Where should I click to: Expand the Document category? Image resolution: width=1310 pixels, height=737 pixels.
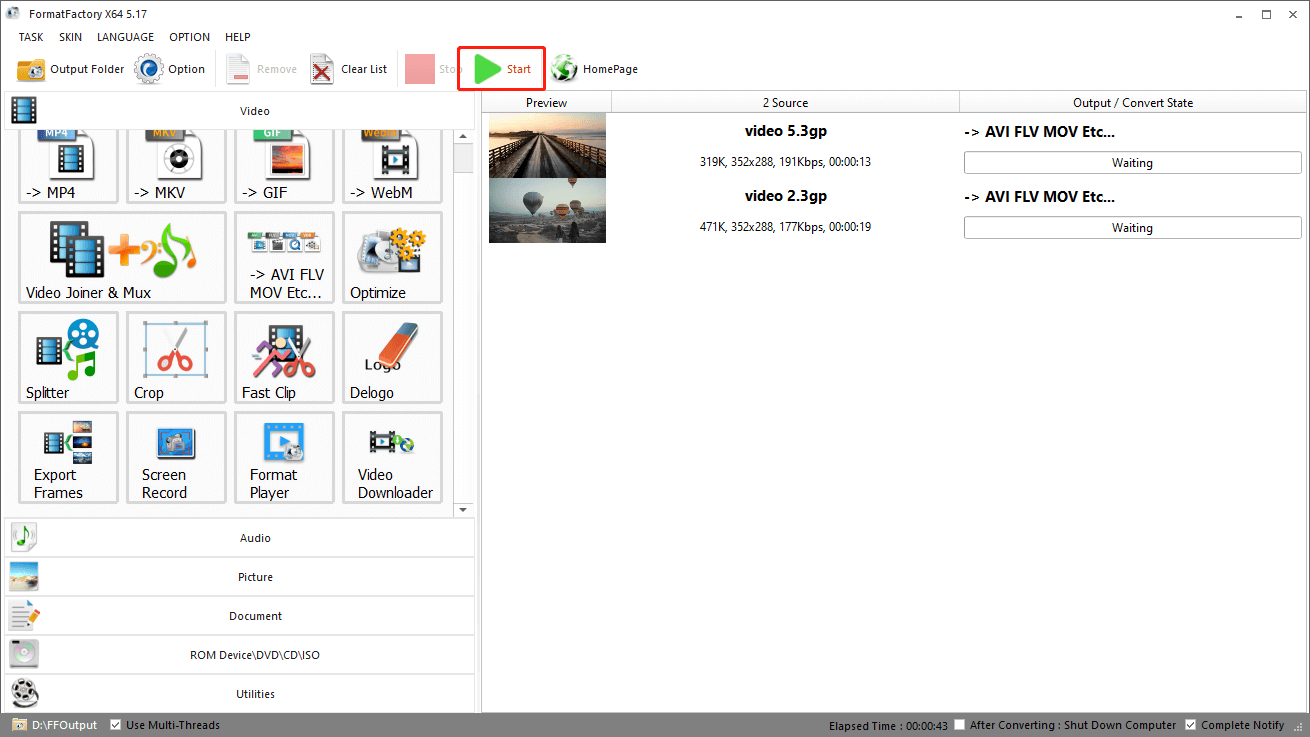tap(240, 616)
